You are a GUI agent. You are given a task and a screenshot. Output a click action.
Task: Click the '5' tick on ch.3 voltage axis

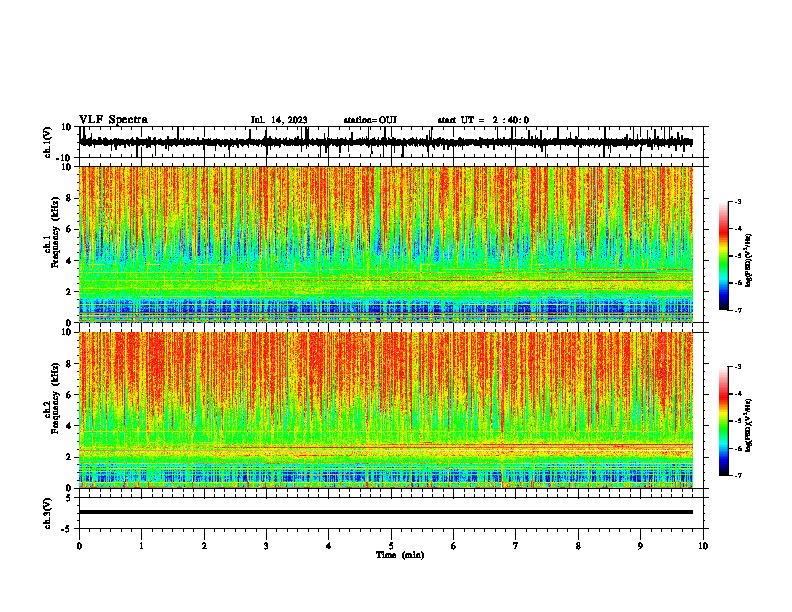click(69, 498)
